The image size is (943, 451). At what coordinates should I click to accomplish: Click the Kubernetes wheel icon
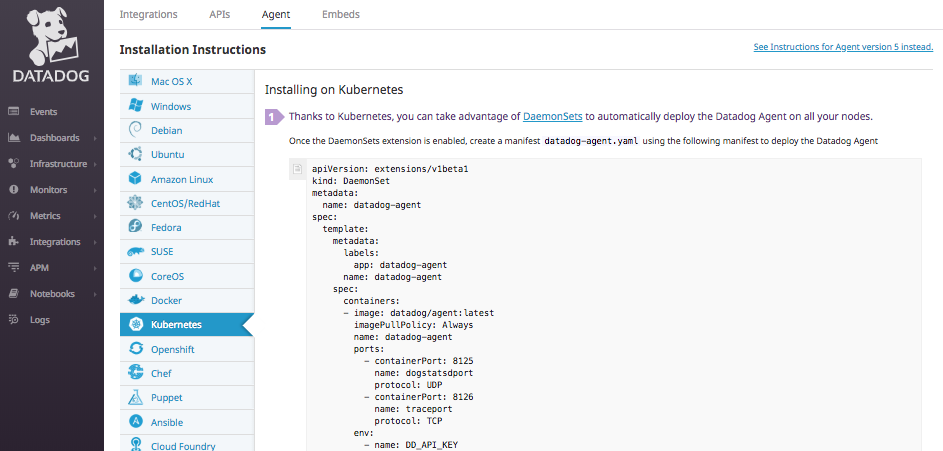pyautogui.click(x=135, y=325)
